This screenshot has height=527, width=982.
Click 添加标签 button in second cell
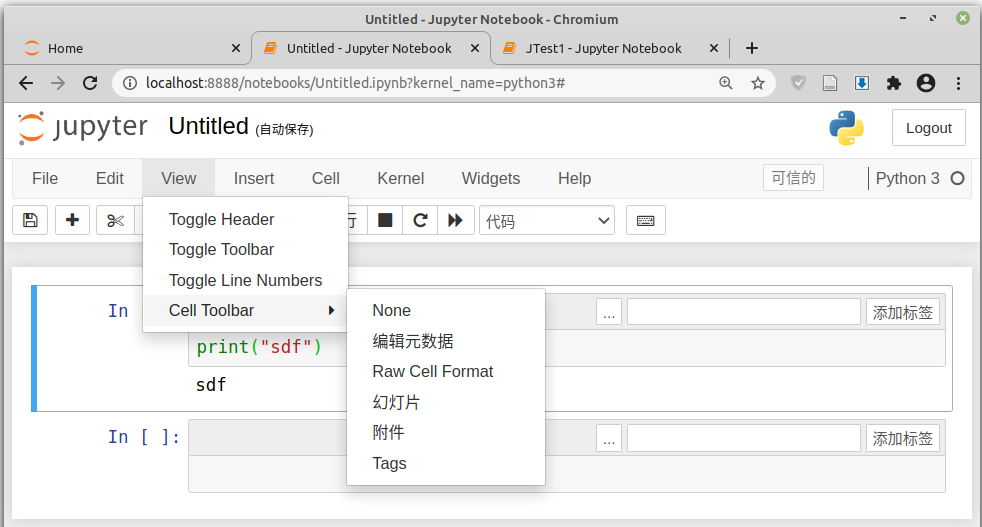coord(902,438)
